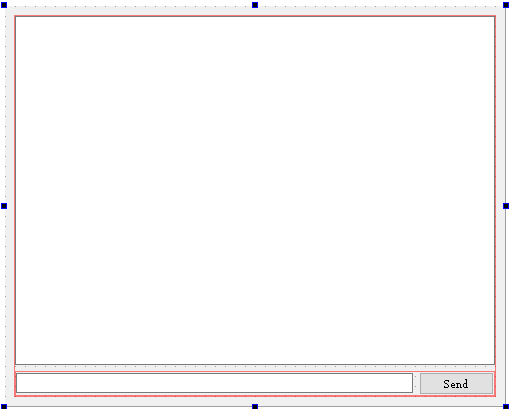
Task: Click the word Send on the button
Action: (x=456, y=384)
